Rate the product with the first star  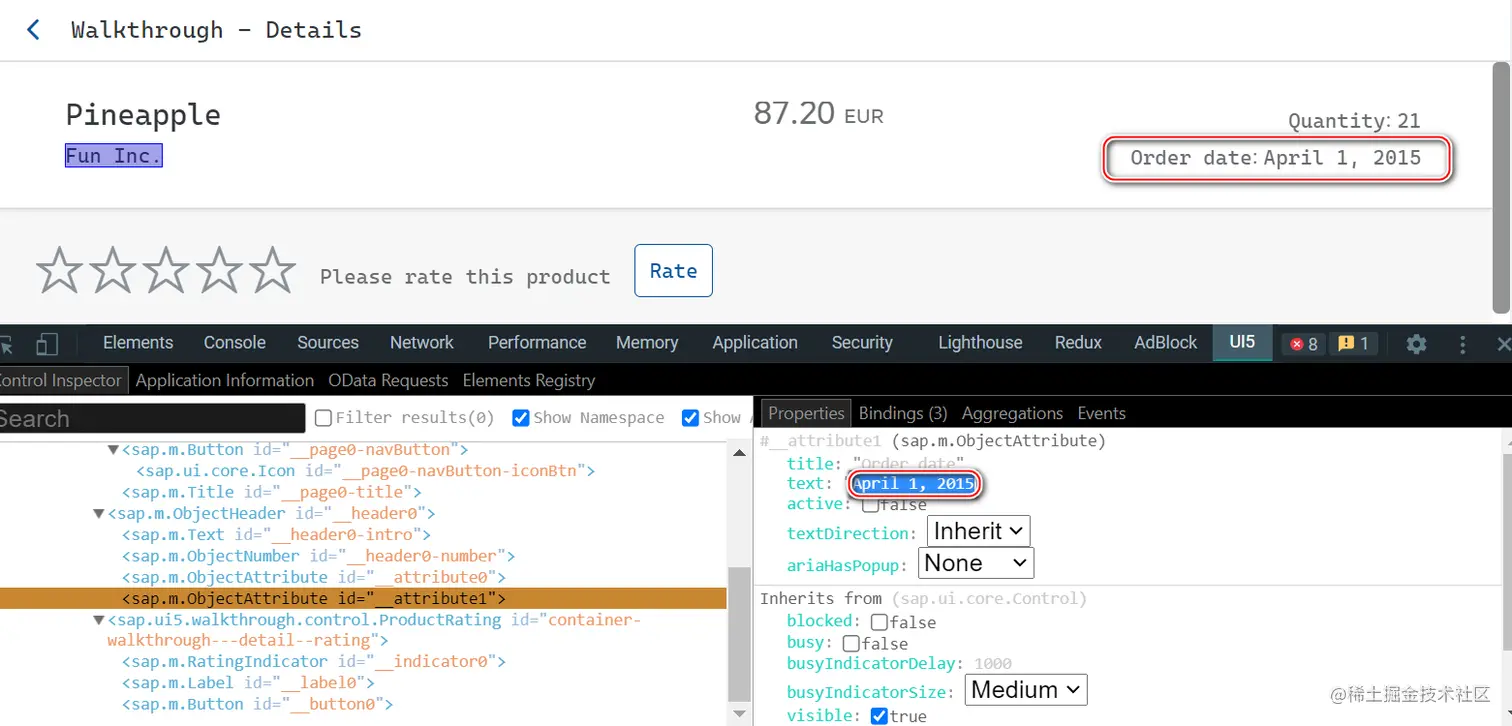59,270
